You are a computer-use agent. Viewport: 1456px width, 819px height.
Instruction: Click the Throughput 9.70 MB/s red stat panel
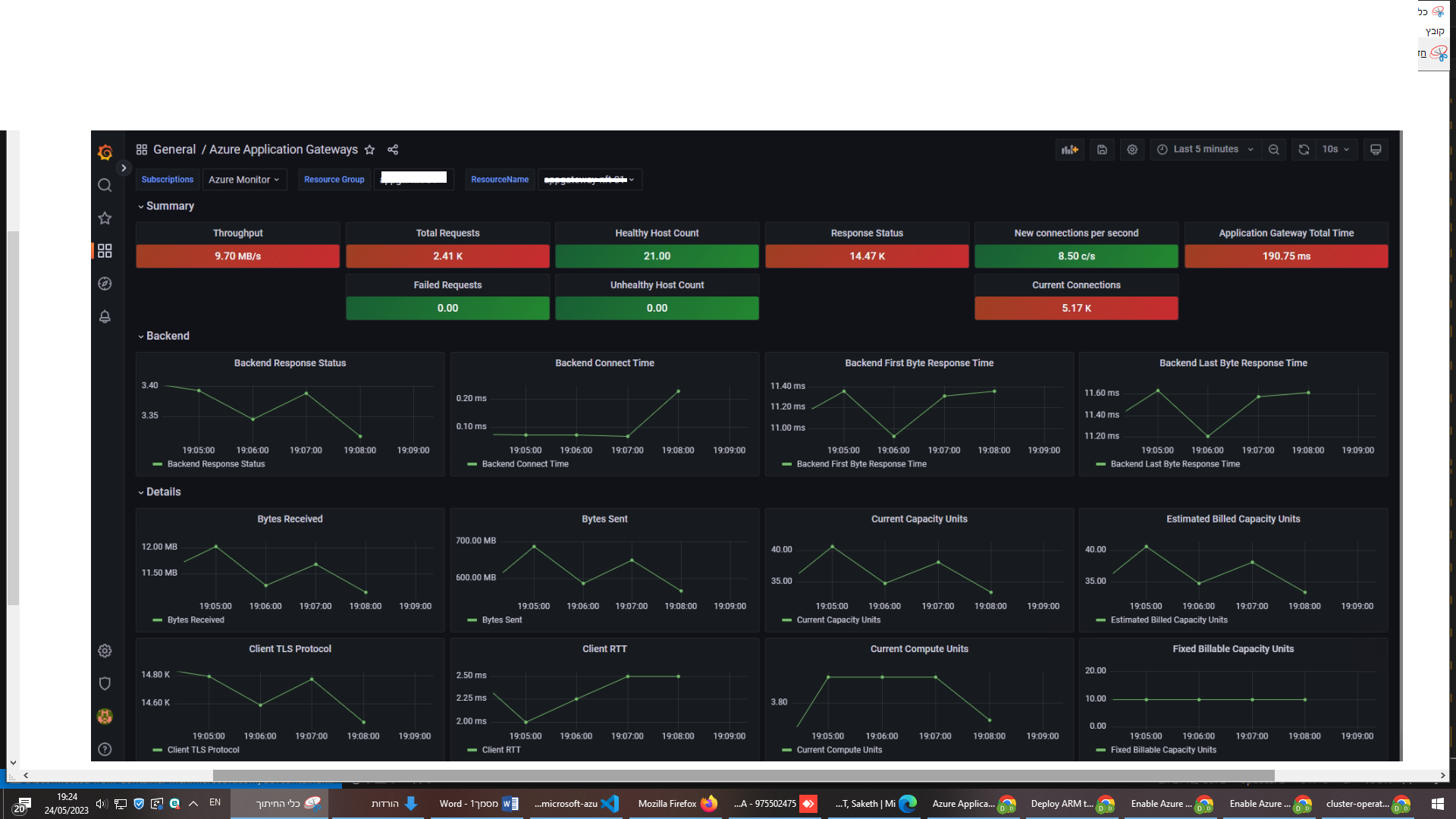237,256
